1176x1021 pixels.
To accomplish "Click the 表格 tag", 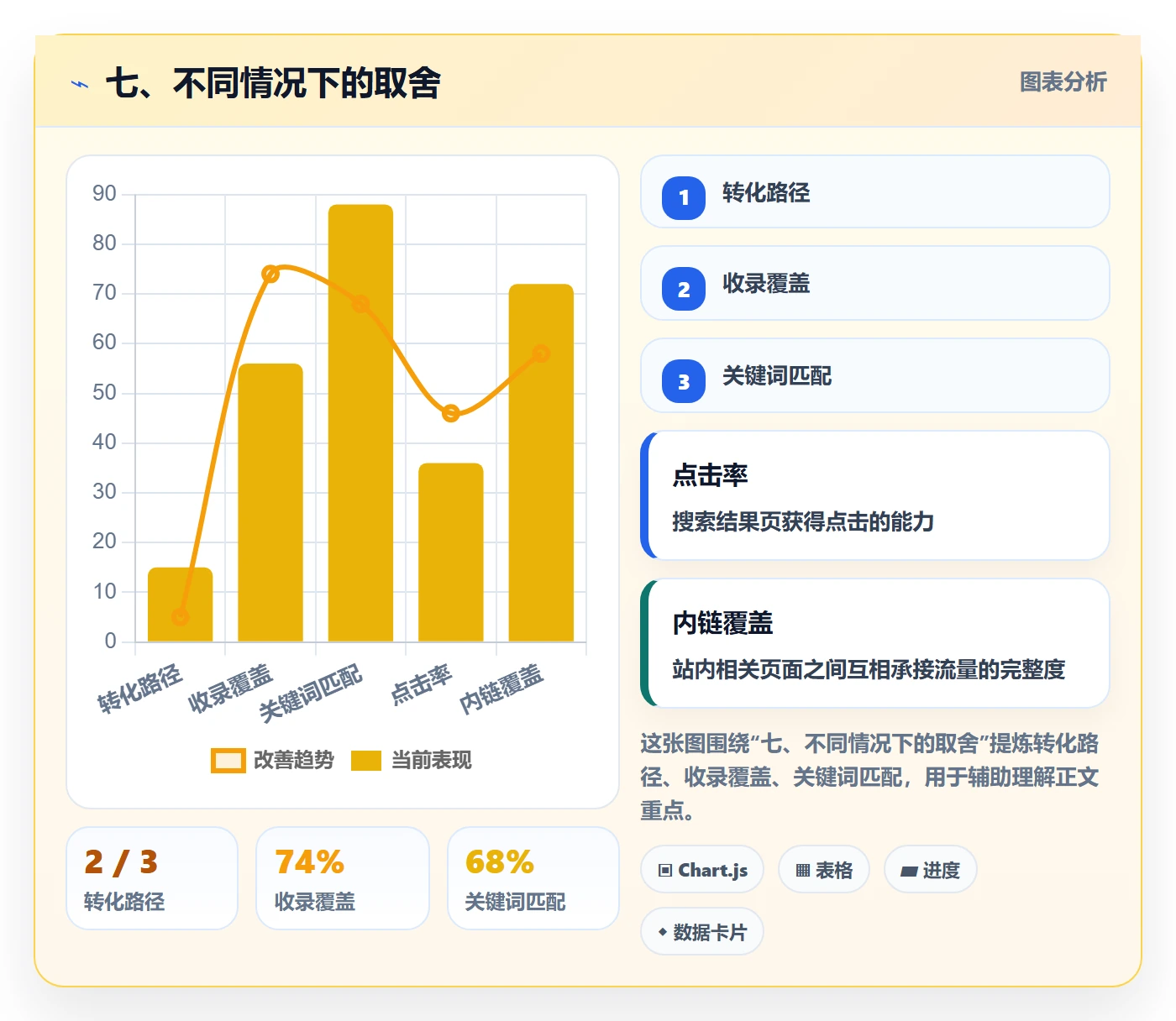I will tap(824, 870).
